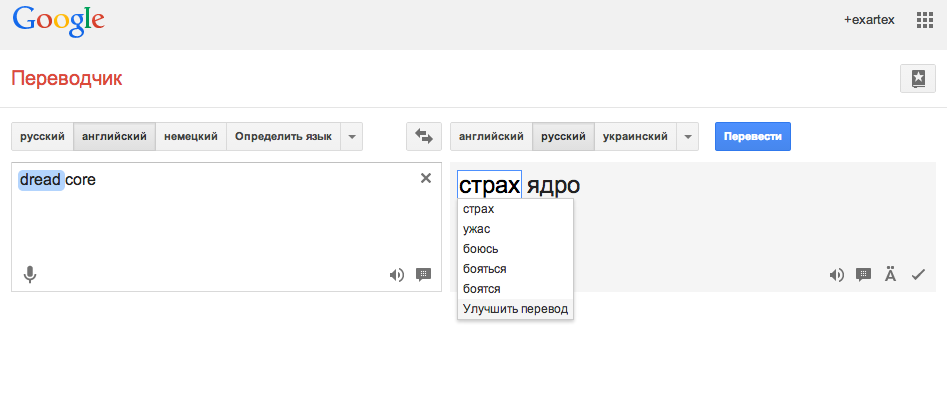Select Улучшить перевод option
This screenshot has width=947, height=394.
[x=515, y=309]
